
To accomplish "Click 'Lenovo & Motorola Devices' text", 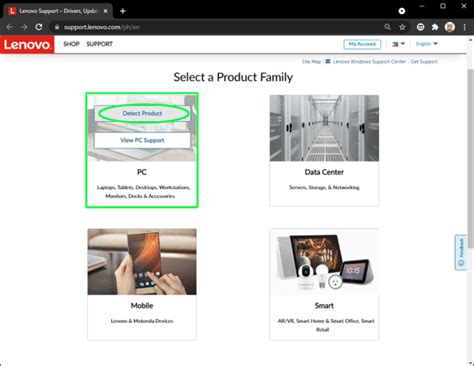I will point(142,321).
